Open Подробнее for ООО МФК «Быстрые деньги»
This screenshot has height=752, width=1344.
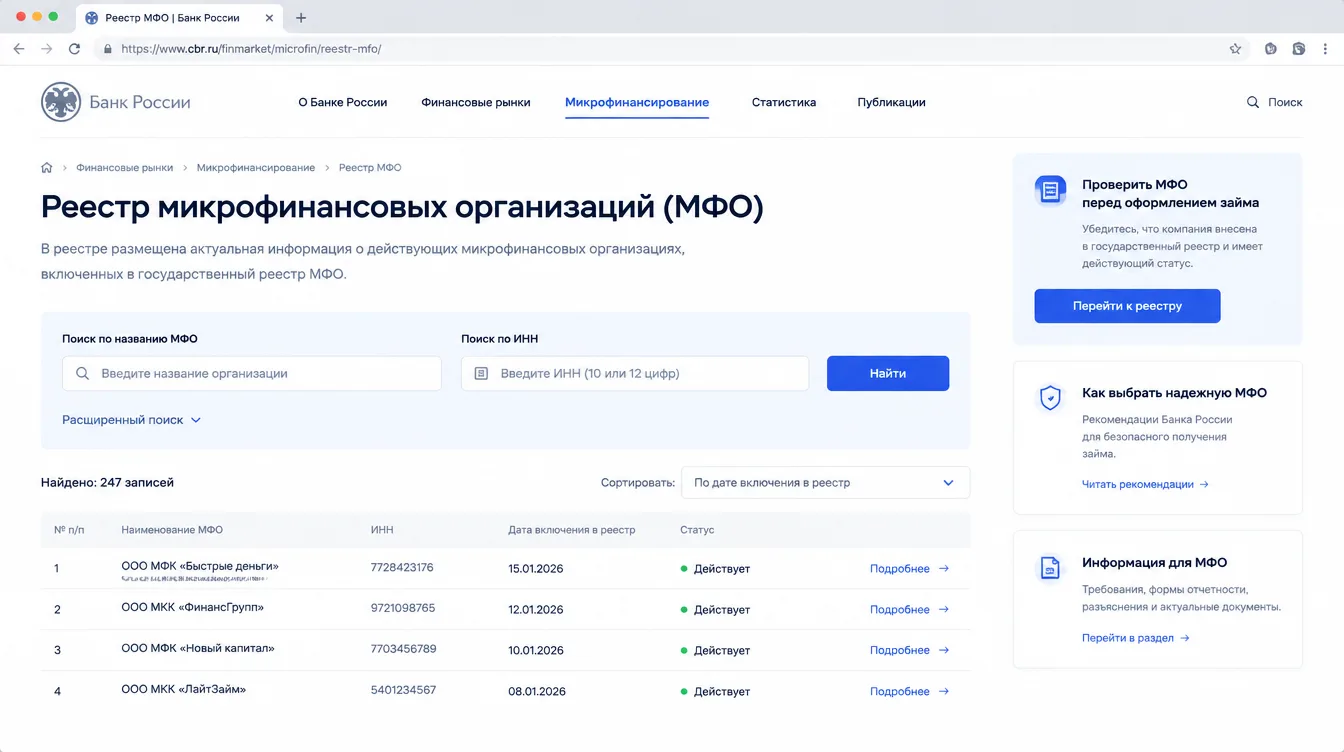(x=909, y=569)
